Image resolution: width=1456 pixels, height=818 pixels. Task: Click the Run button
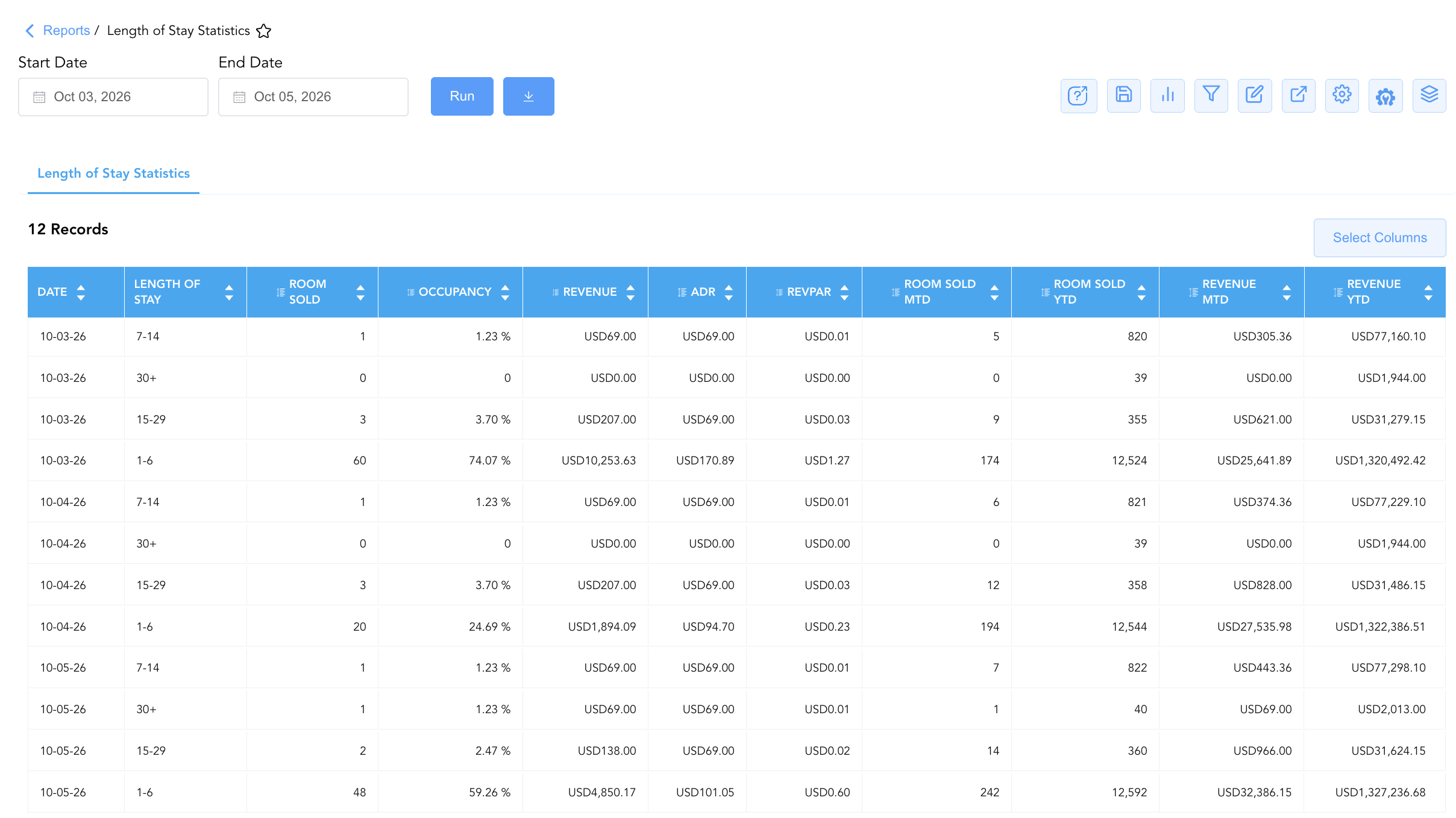[462, 96]
